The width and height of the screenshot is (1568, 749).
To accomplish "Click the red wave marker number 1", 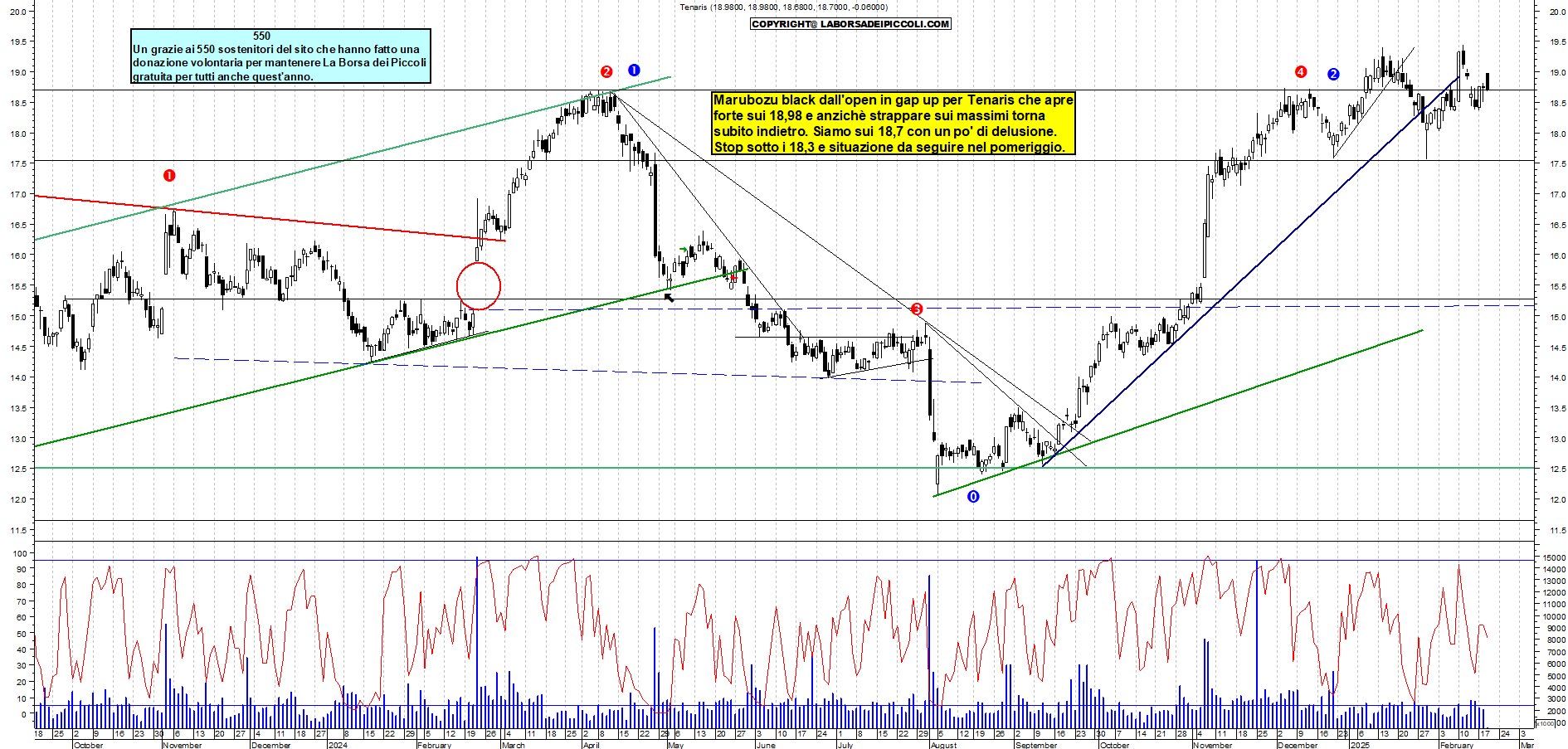I will 169,175.
